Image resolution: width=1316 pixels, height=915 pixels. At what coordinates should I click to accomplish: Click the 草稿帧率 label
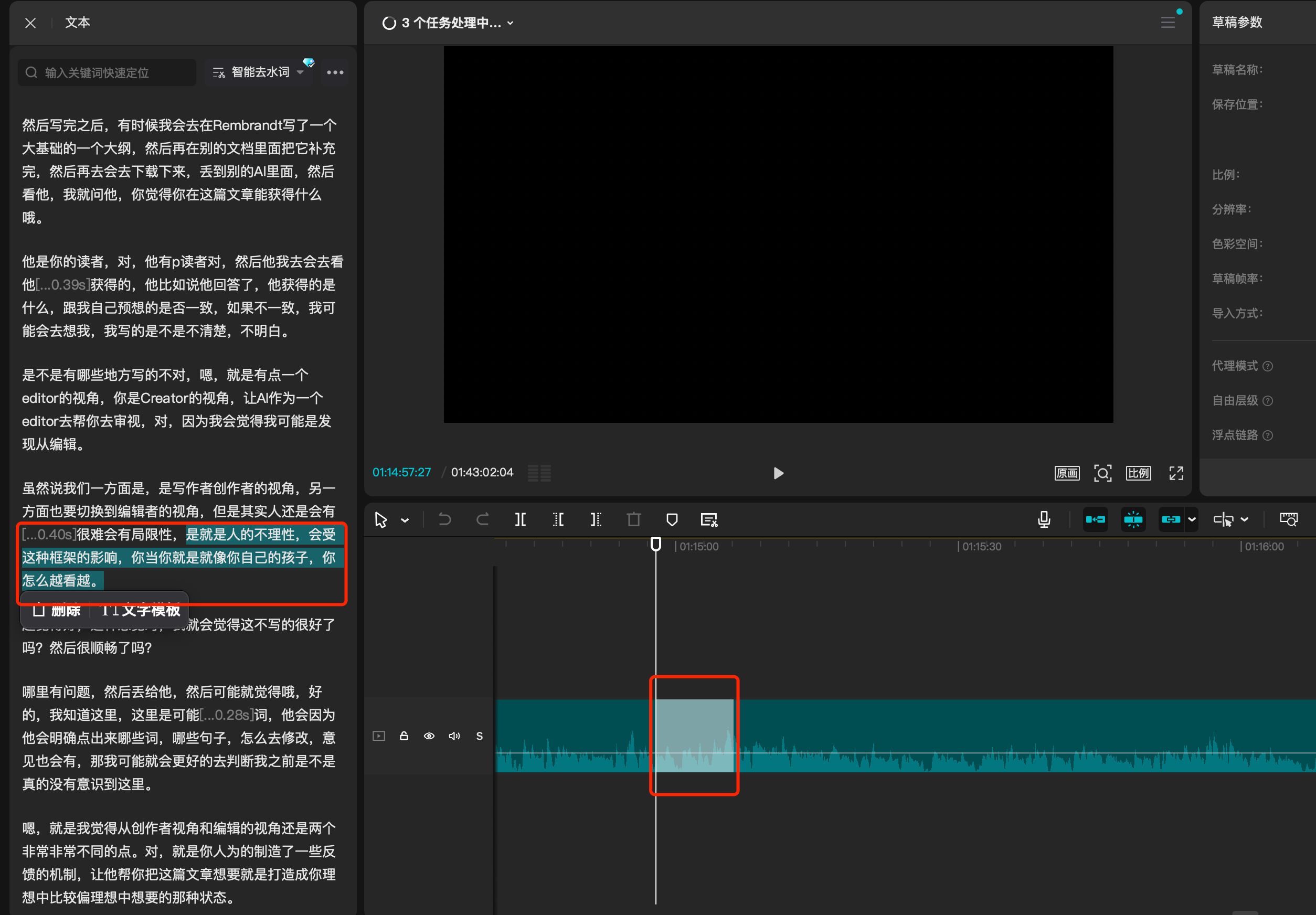pyautogui.click(x=1236, y=279)
